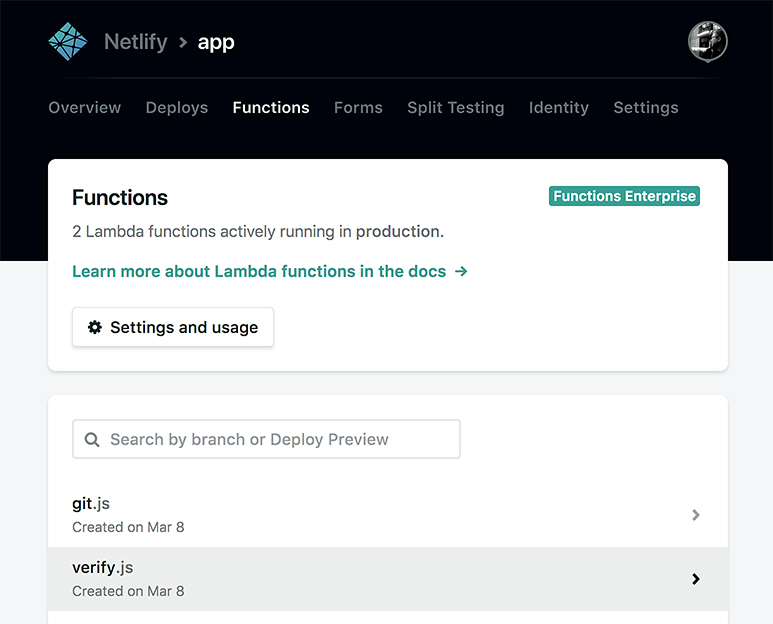Expand git.js row chevron

[x=696, y=515]
